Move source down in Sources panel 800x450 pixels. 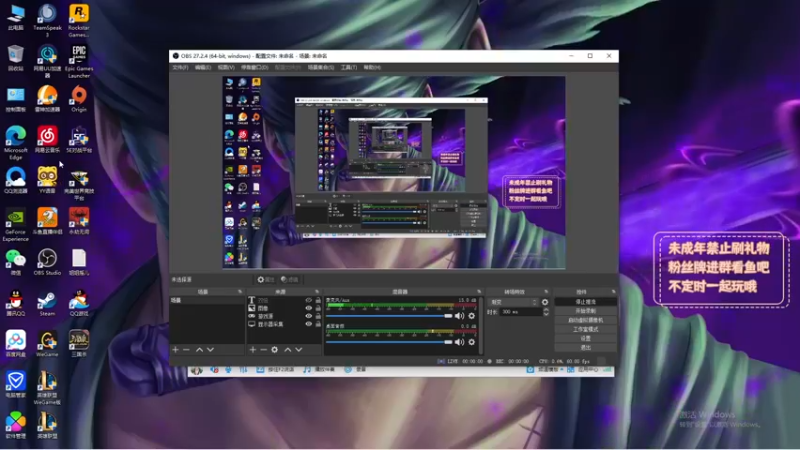pyautogui.click(x=298, y=349)
